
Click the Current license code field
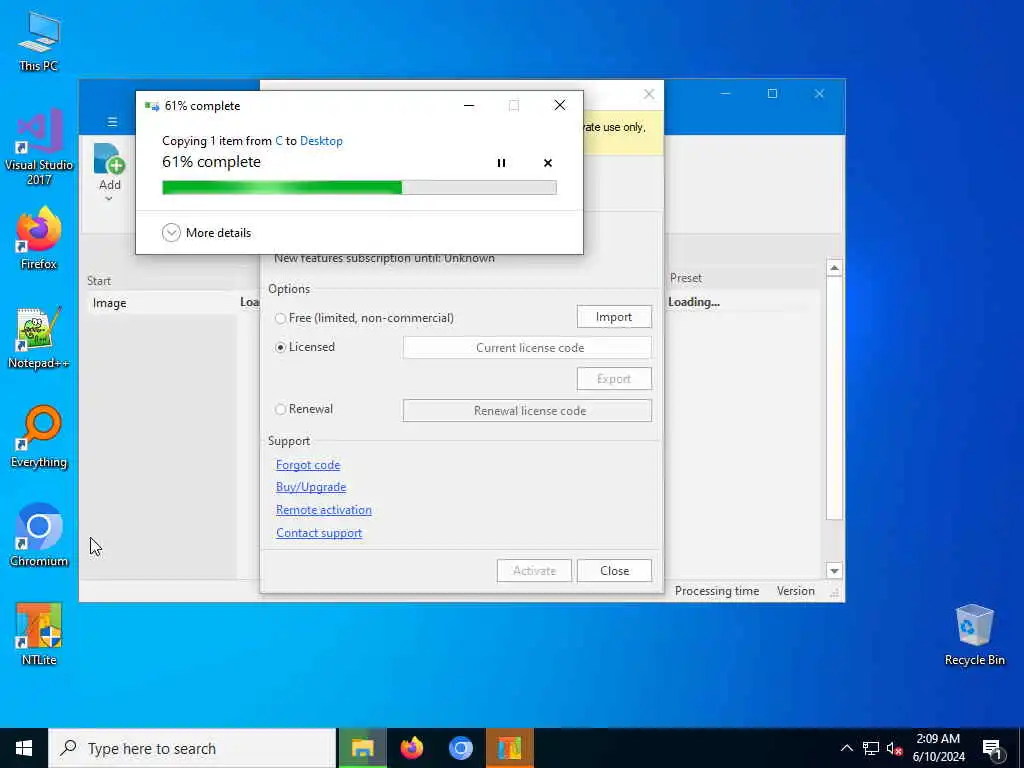coord(527,347)
